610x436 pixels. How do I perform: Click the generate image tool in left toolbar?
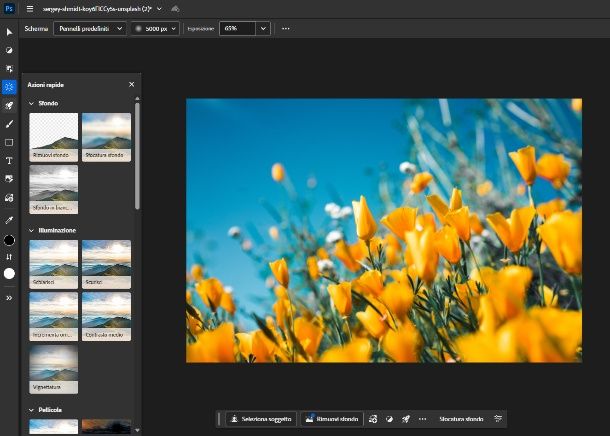point(9,198)
